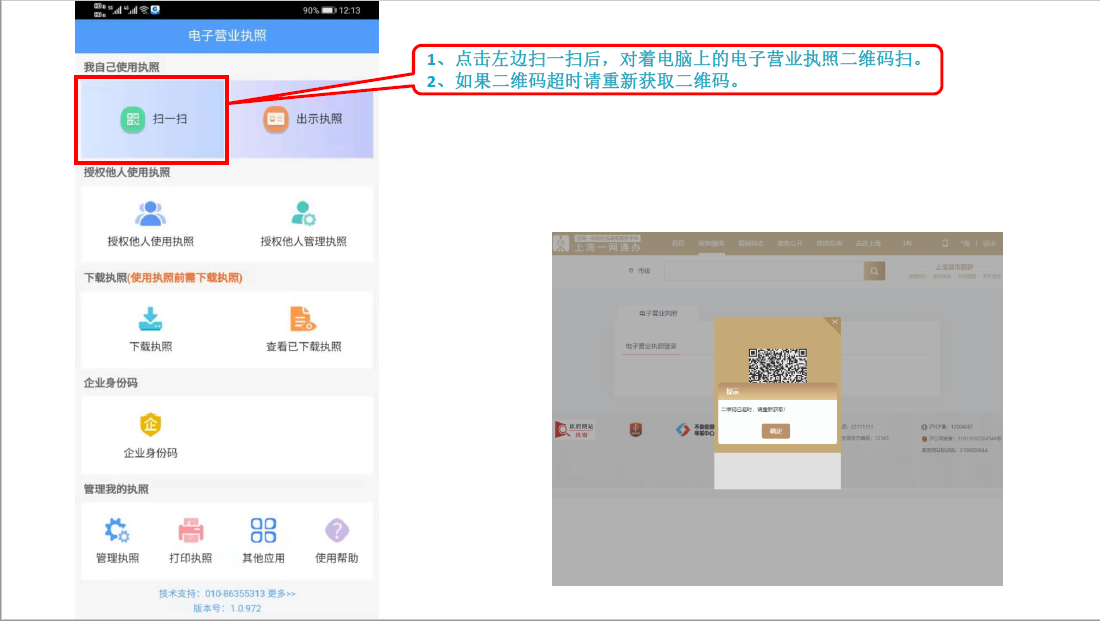
Task: Tap the 打印执照 printer icon
Action: [190, 530]
